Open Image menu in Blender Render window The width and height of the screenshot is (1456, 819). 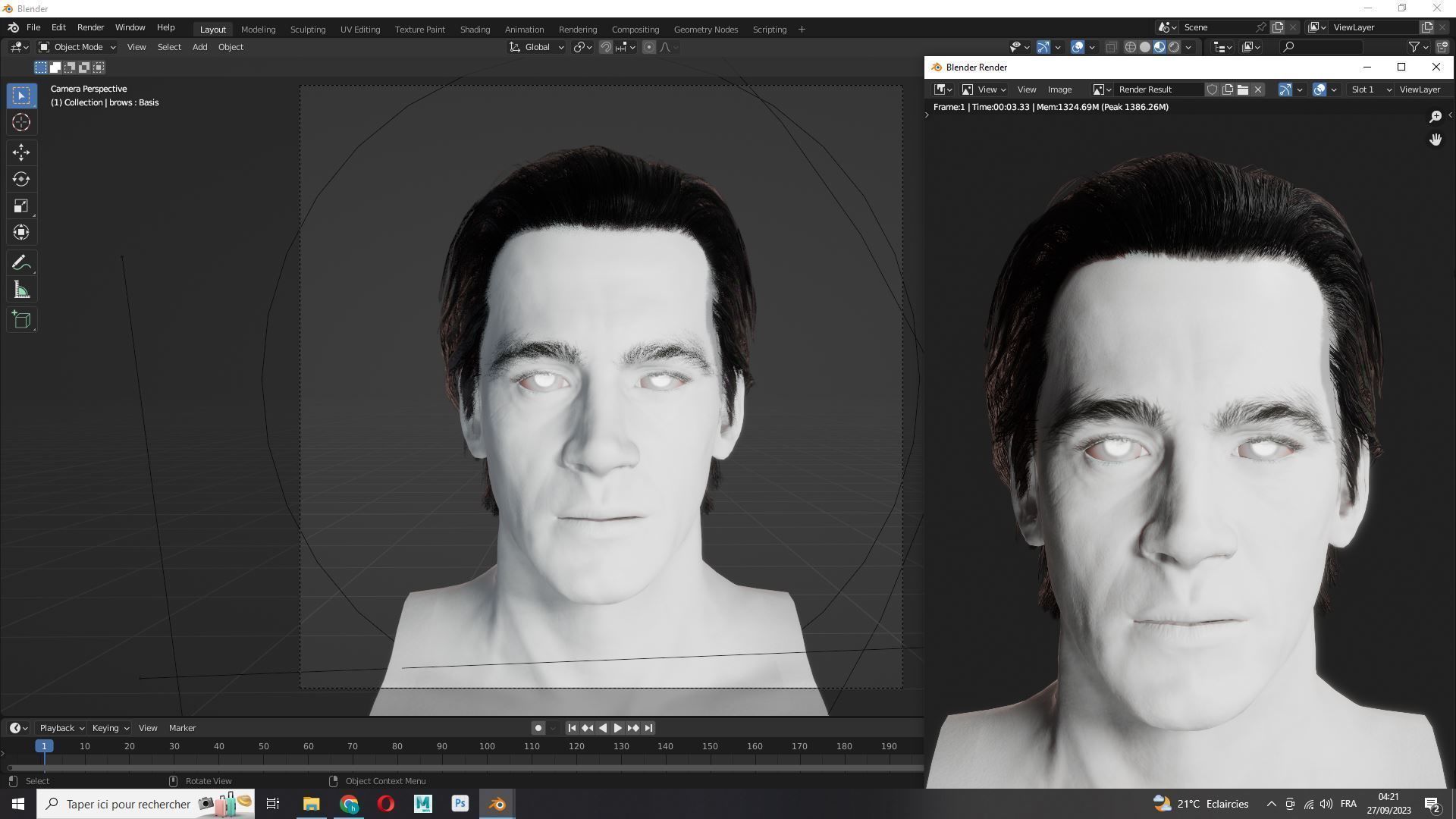pos(1059,89)
